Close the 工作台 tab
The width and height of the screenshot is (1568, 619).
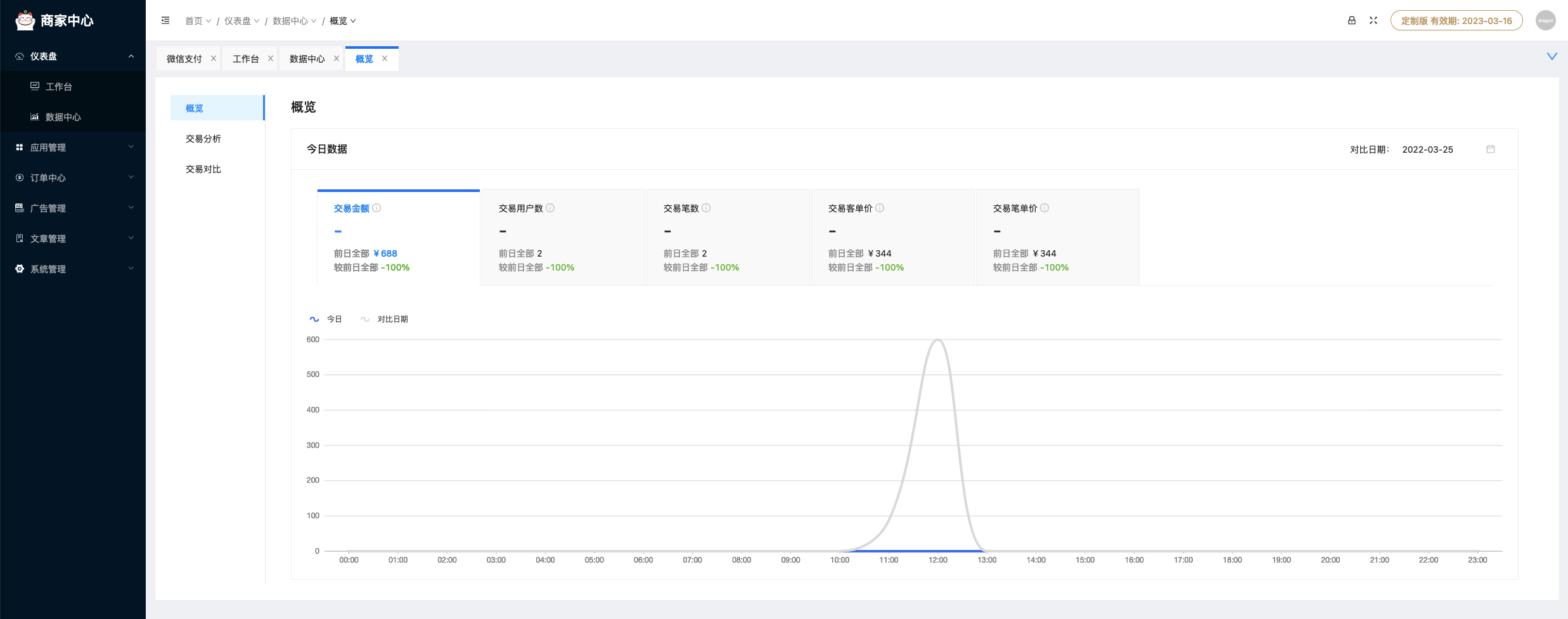point(271,58)
